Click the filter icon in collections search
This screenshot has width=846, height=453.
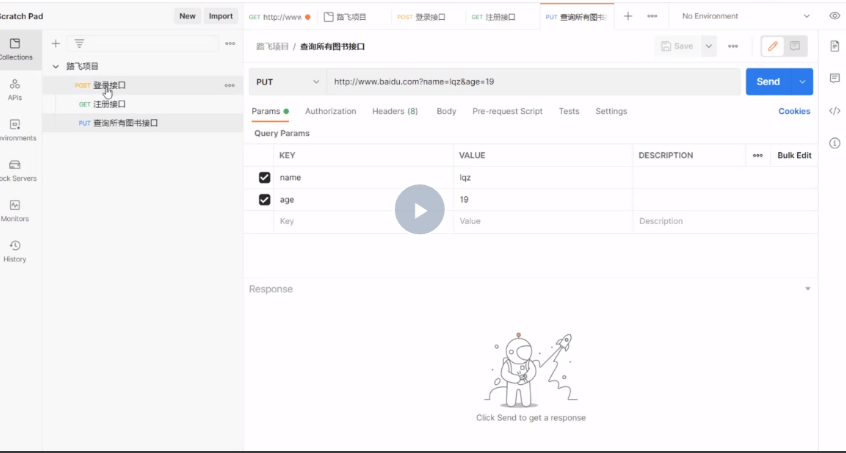[x=79, y=44]
